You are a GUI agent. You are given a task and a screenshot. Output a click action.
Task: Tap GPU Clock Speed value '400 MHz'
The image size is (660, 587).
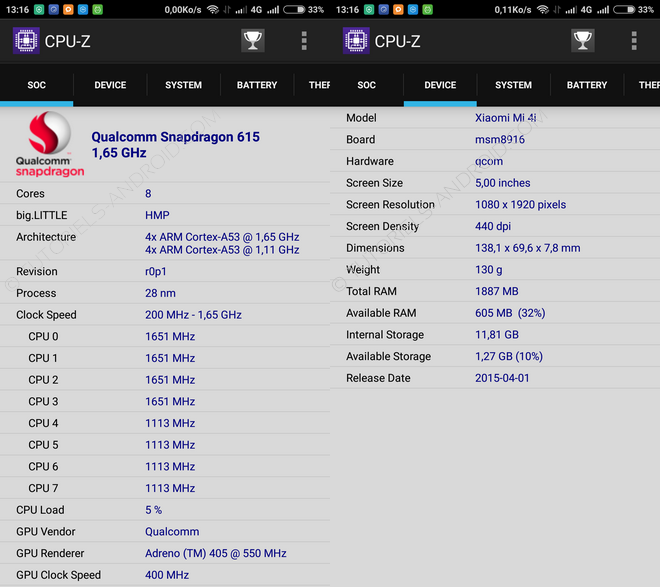(x=167, y=575)
